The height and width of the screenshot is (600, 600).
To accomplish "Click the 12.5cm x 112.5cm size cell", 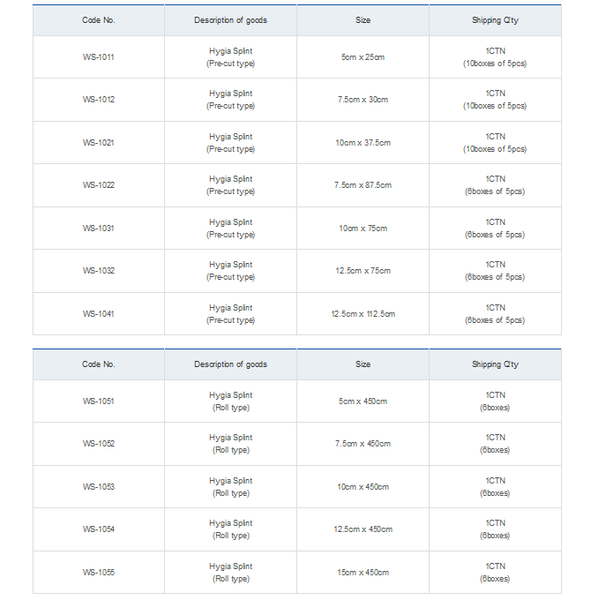I will (x=363, y=314).
